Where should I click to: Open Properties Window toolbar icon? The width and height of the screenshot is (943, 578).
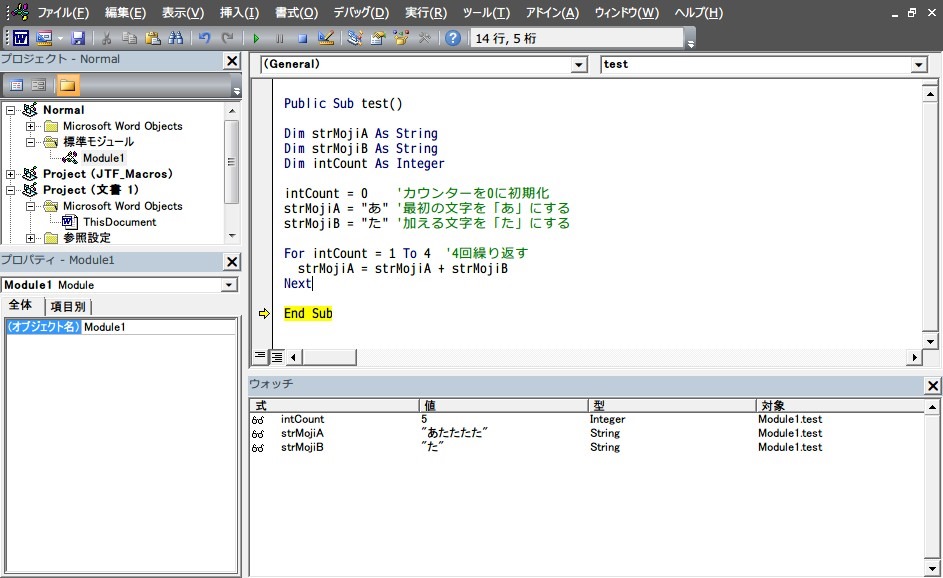click(378, 38)
